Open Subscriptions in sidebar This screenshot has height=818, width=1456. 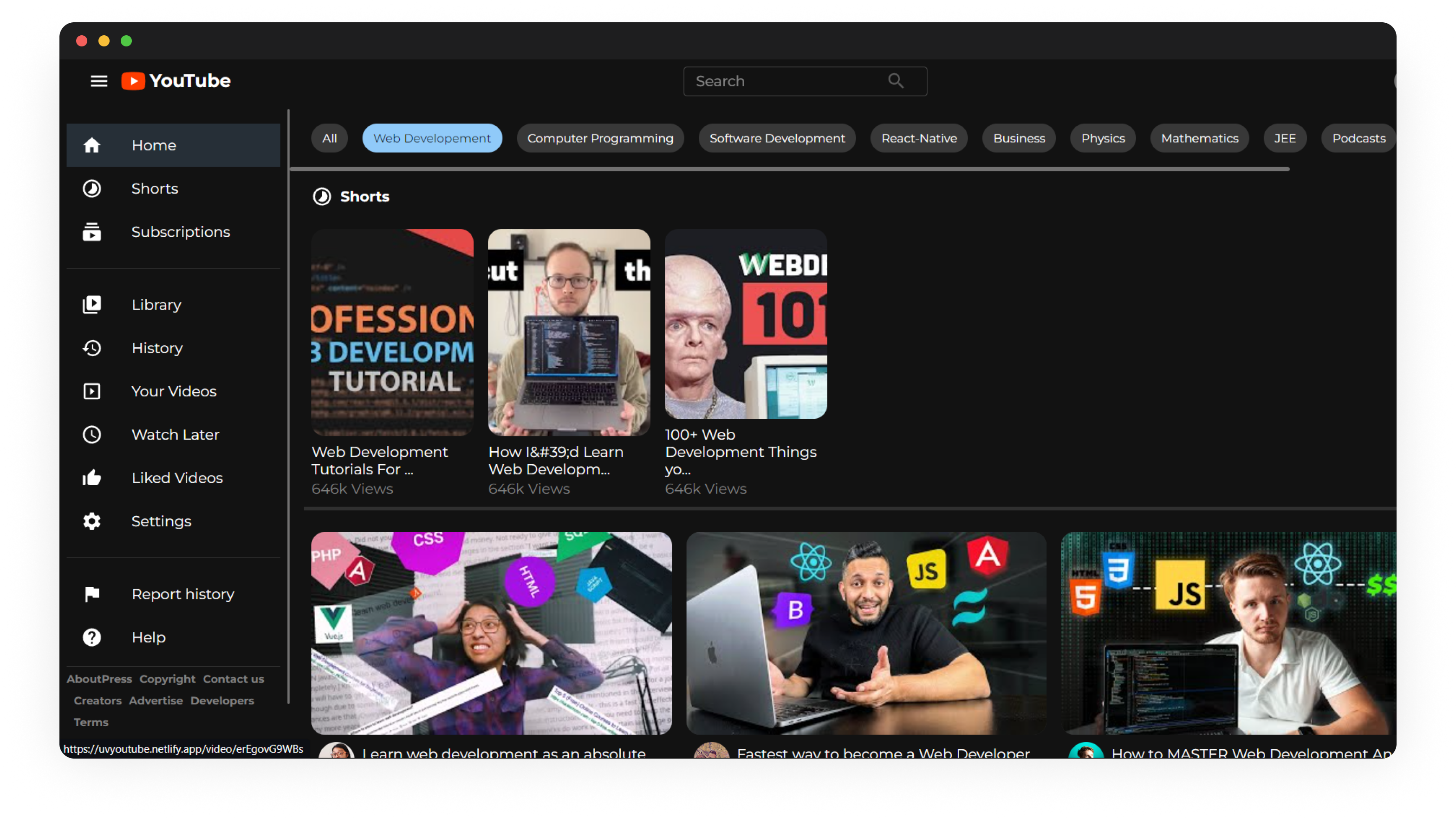174,232
